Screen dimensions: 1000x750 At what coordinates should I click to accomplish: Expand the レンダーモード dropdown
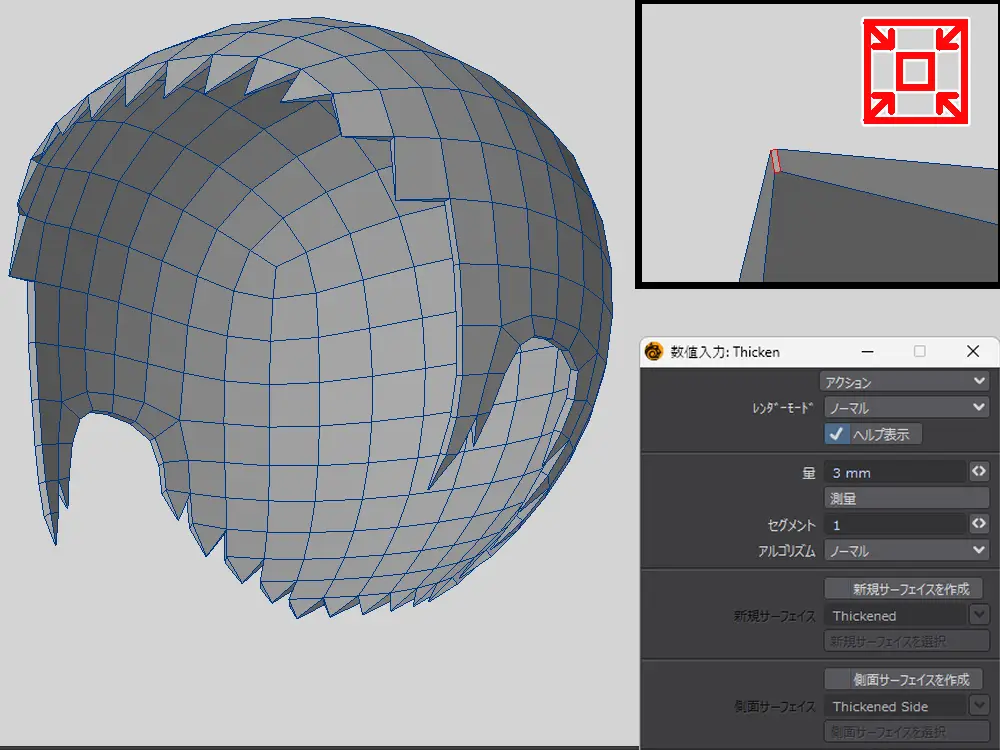tap(904, 408)
